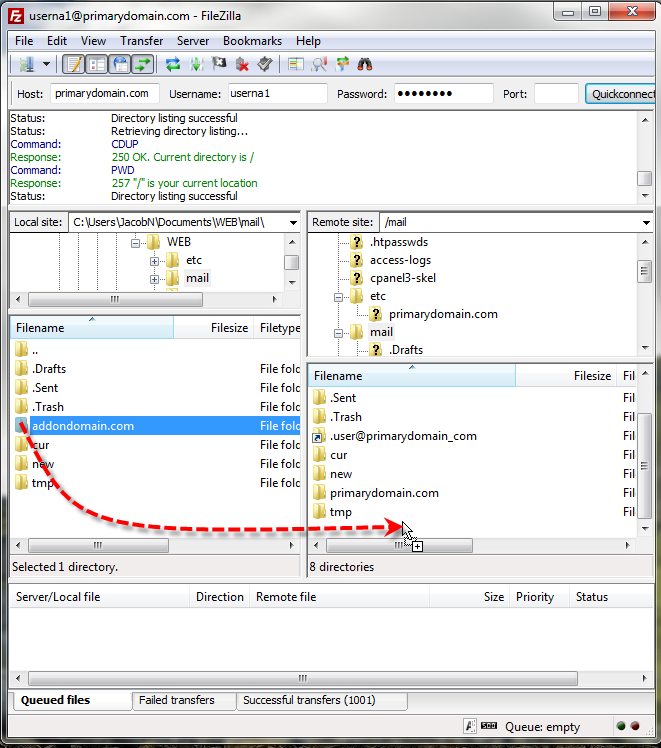Click the Port input field
Viewport: 661px width, 748px height.
pyautogui.click(x=556, y=94)
